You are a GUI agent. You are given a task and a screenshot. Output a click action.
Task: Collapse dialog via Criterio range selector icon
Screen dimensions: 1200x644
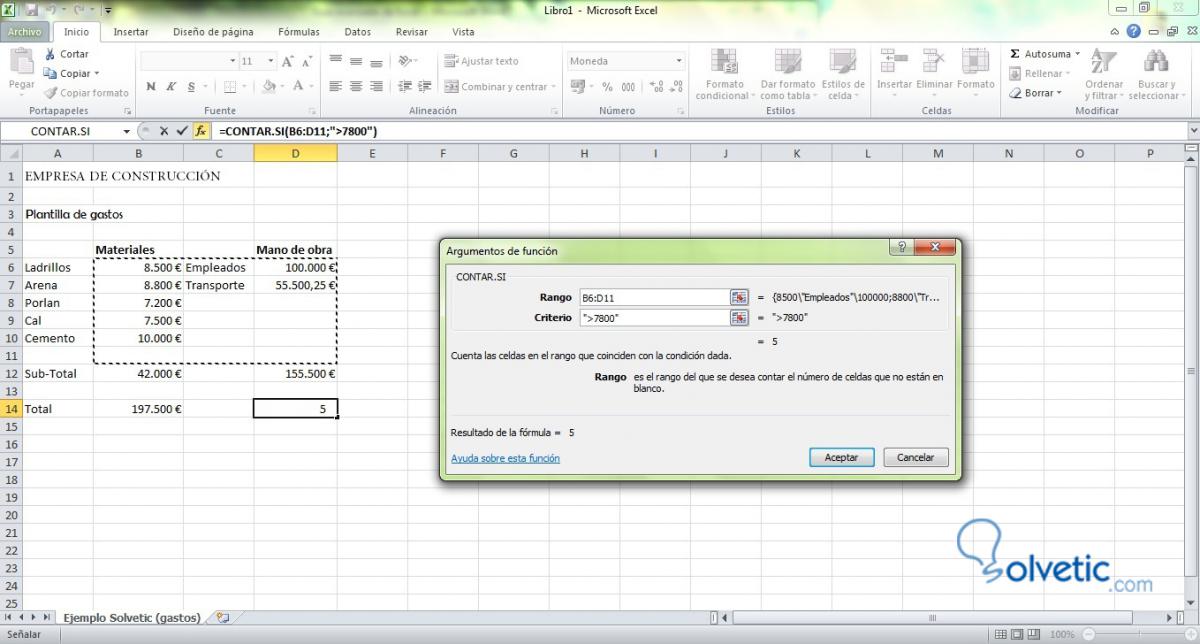739,317
